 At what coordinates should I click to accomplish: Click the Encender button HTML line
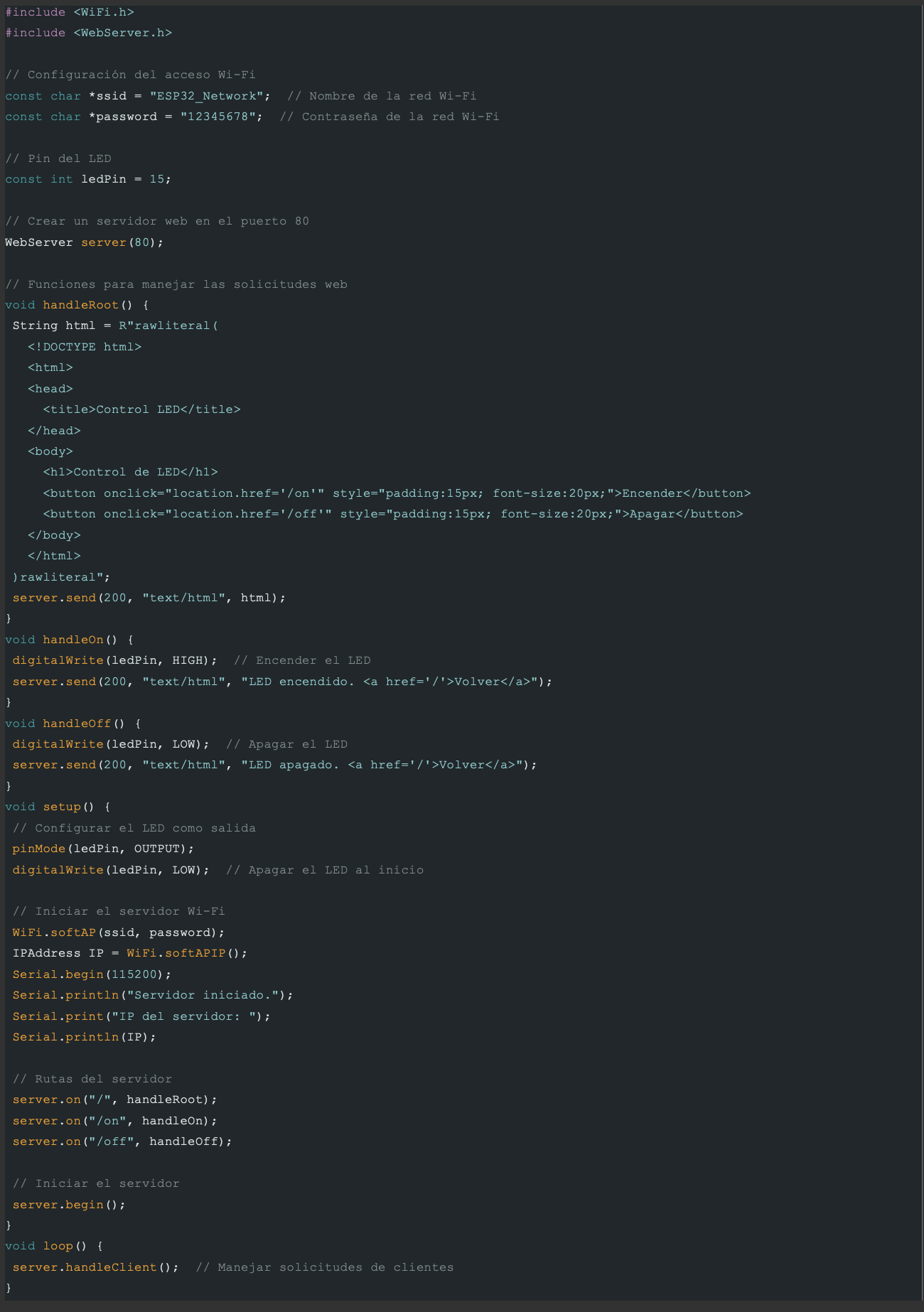tap(397, 493)
